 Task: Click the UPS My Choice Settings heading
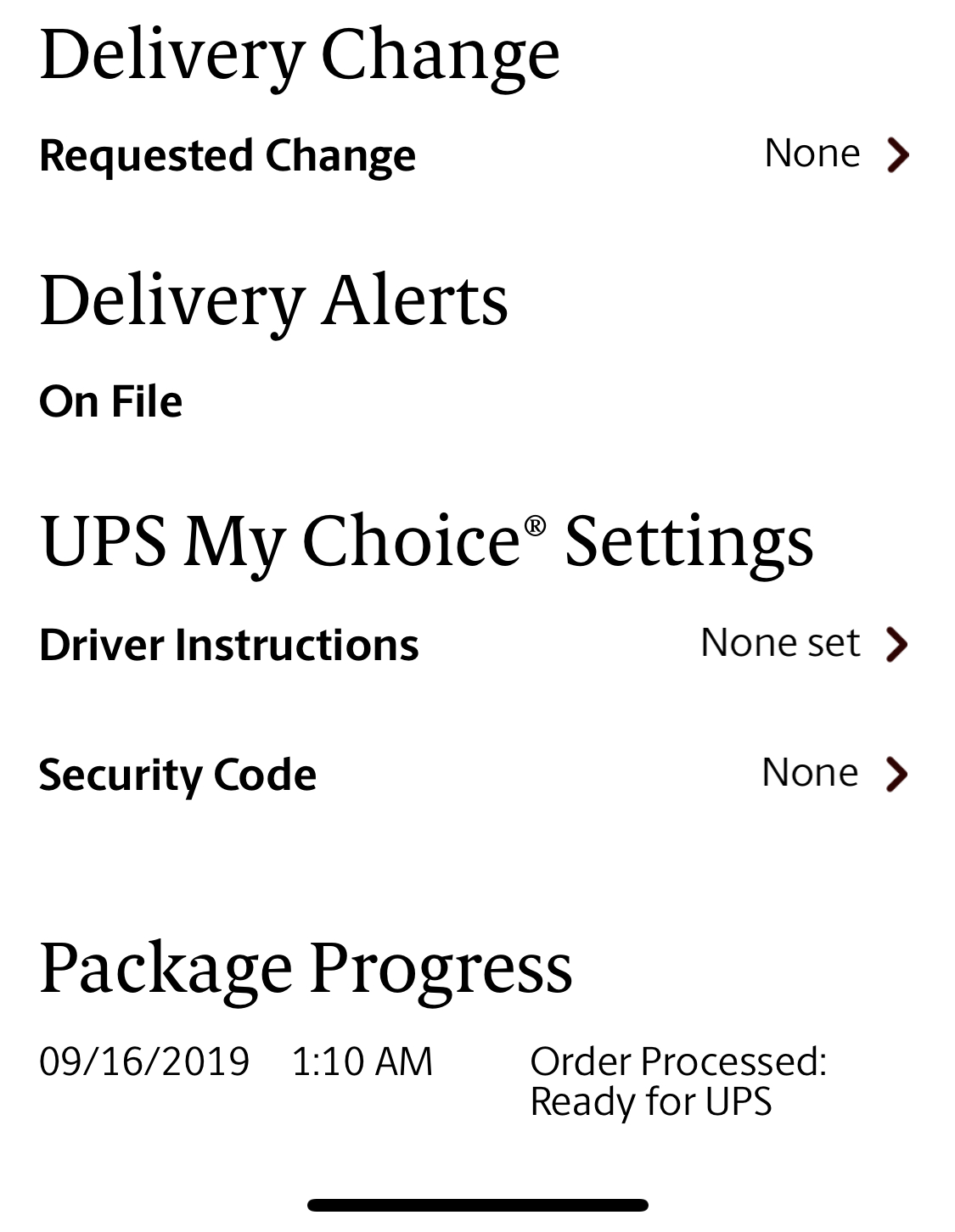(427, 541)
